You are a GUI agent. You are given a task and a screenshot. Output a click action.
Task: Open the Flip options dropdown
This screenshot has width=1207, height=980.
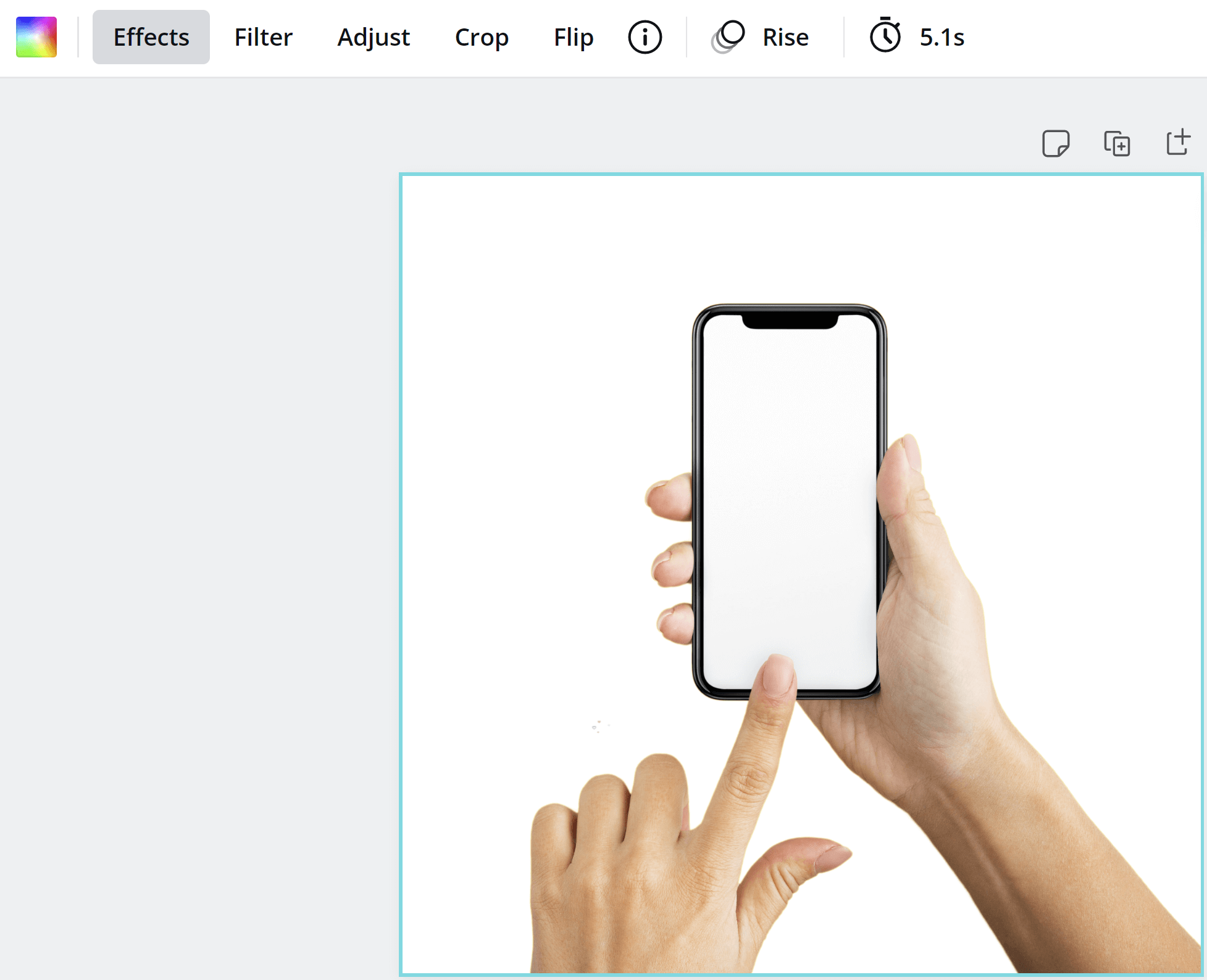(x=574, y=37)
